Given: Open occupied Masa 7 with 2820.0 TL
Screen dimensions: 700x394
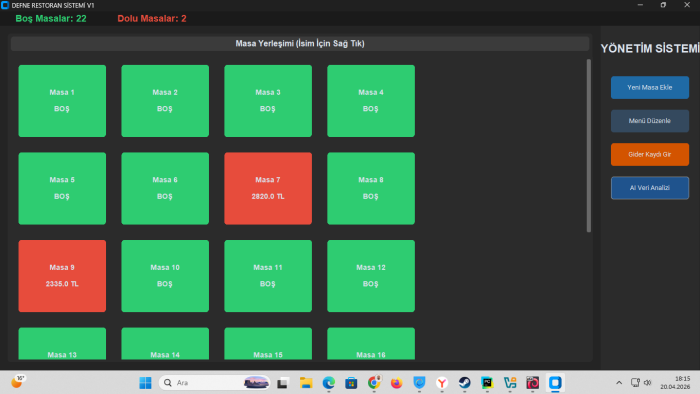Looking at the screenshot, I should click(x=268, y=188).
